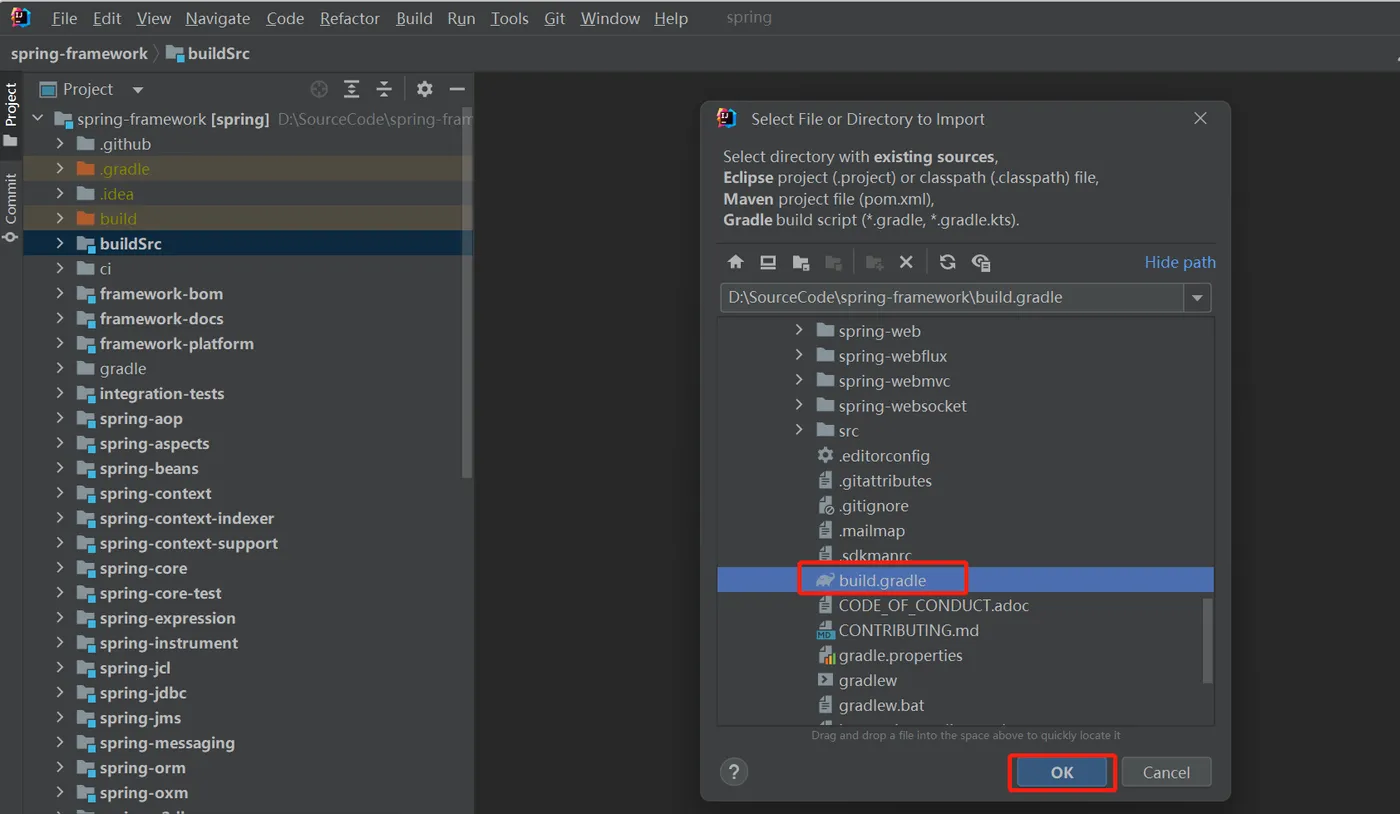Click the Delete (X) icon in dialog toolbar
The height and width of the screenshot is (814, 1400).
click(x=906, y=262)
